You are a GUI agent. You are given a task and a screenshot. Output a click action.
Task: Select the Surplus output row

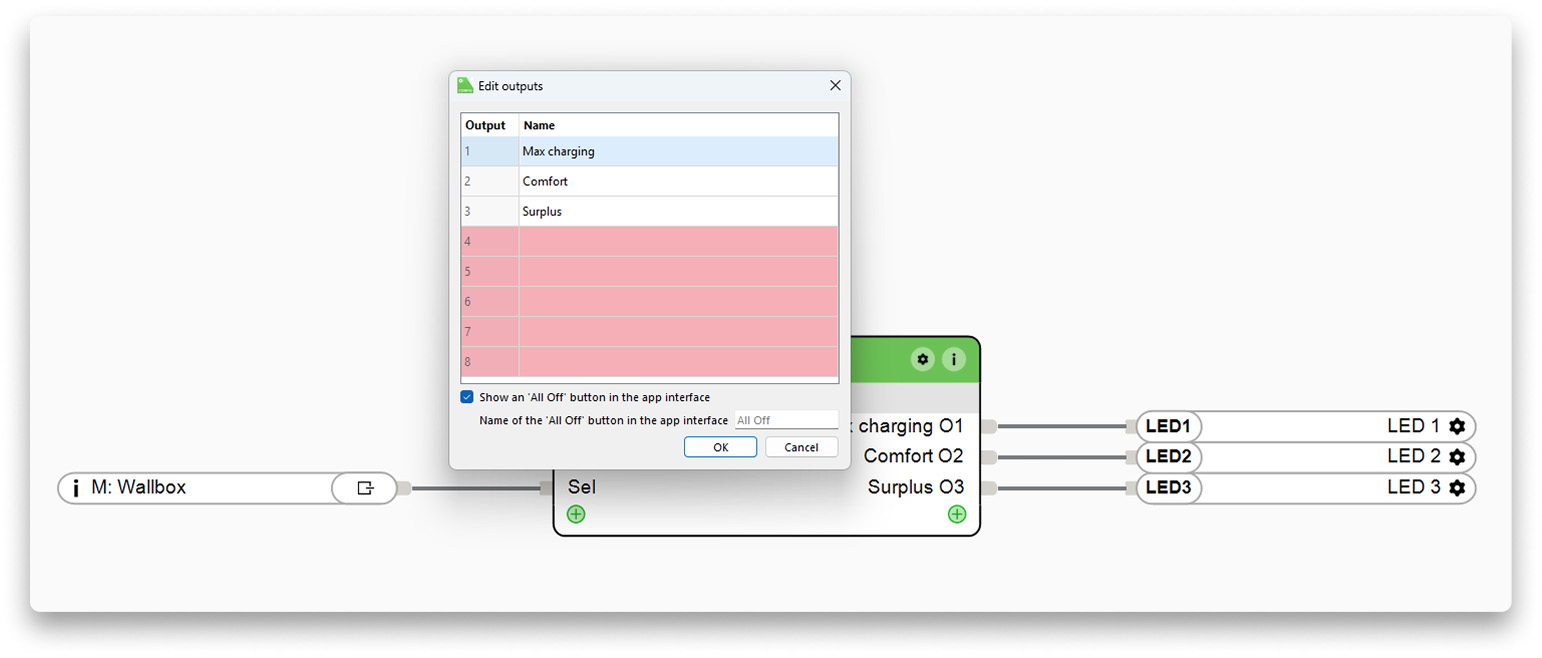click(650, 211)
